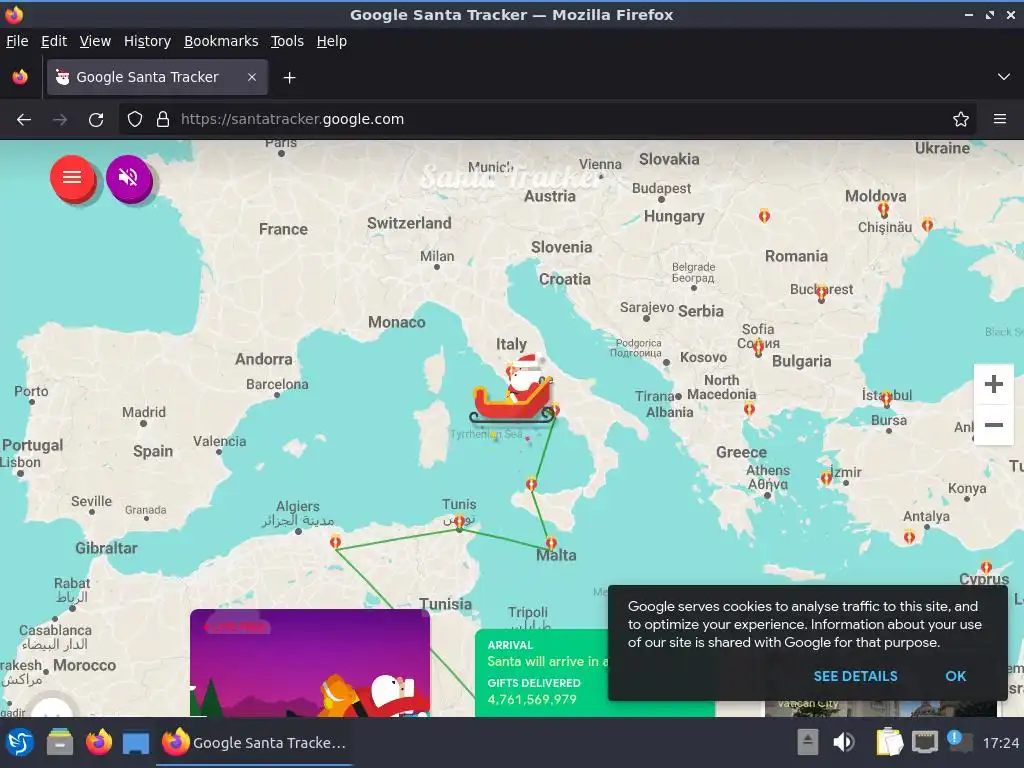Go forward one page
This screenshot has height=768, width=1024.
click(x=60, y=120)
